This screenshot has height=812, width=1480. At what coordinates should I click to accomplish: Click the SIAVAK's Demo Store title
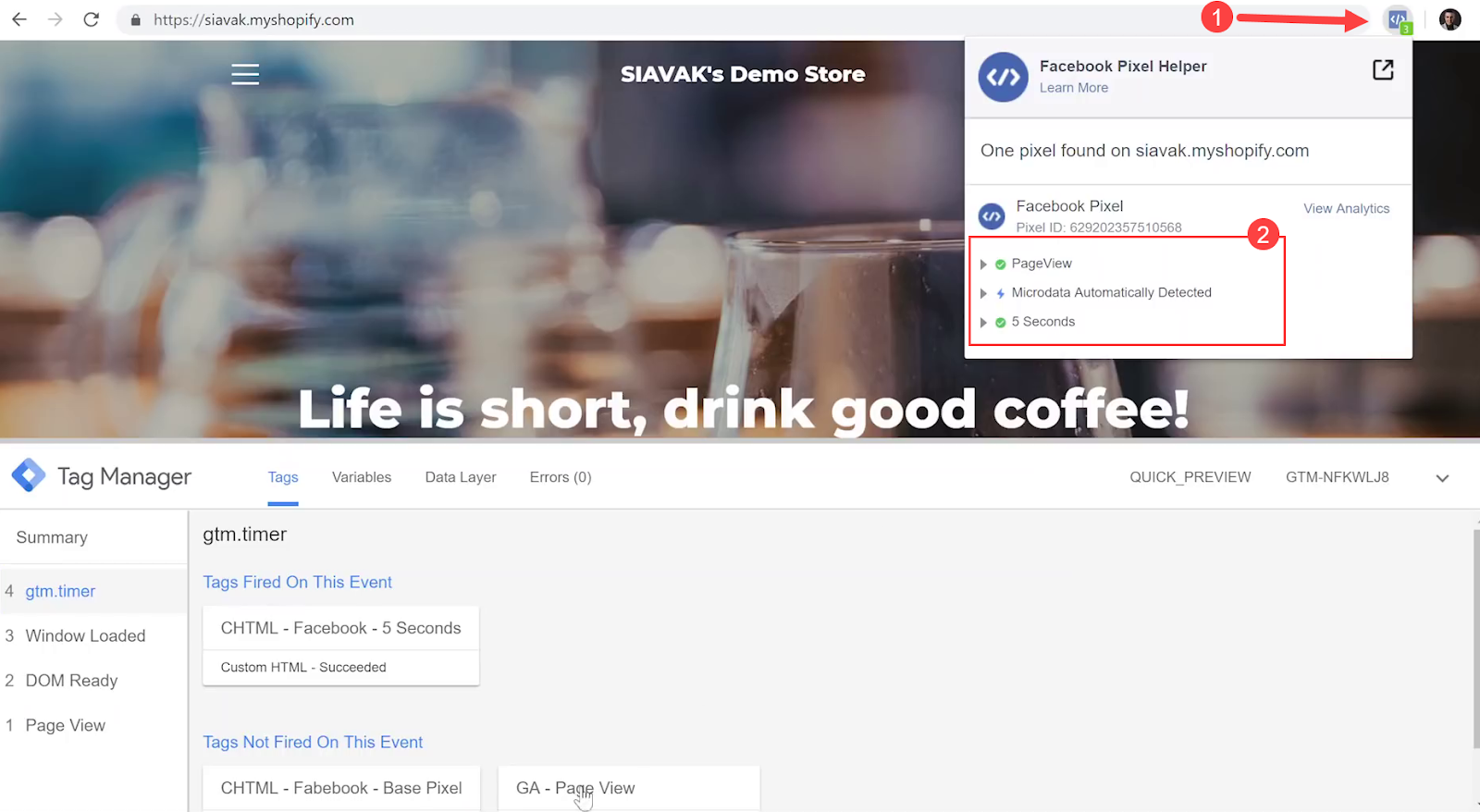pyautogui.click(x=743, y=74)
